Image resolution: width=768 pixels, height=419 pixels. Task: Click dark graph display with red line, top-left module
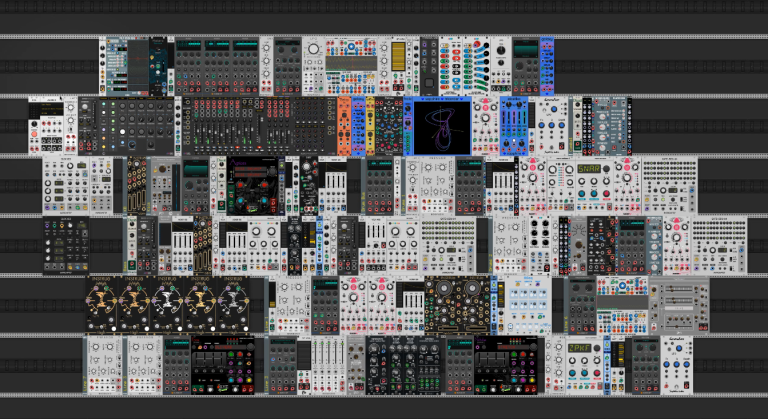coord(138,64)
